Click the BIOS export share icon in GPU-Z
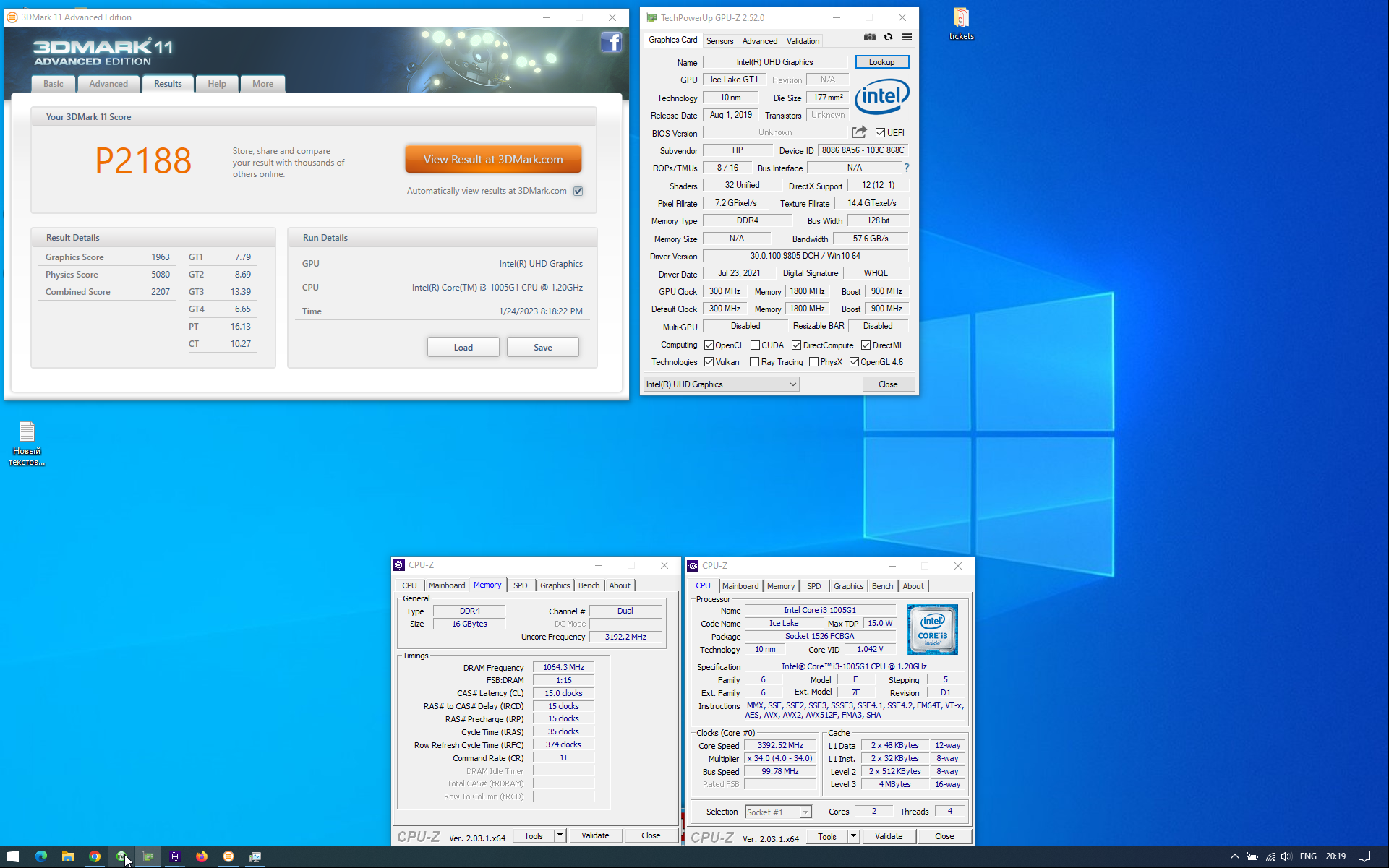The height and width of the screenshot is (868, 1389). click(x=859, y=132)
